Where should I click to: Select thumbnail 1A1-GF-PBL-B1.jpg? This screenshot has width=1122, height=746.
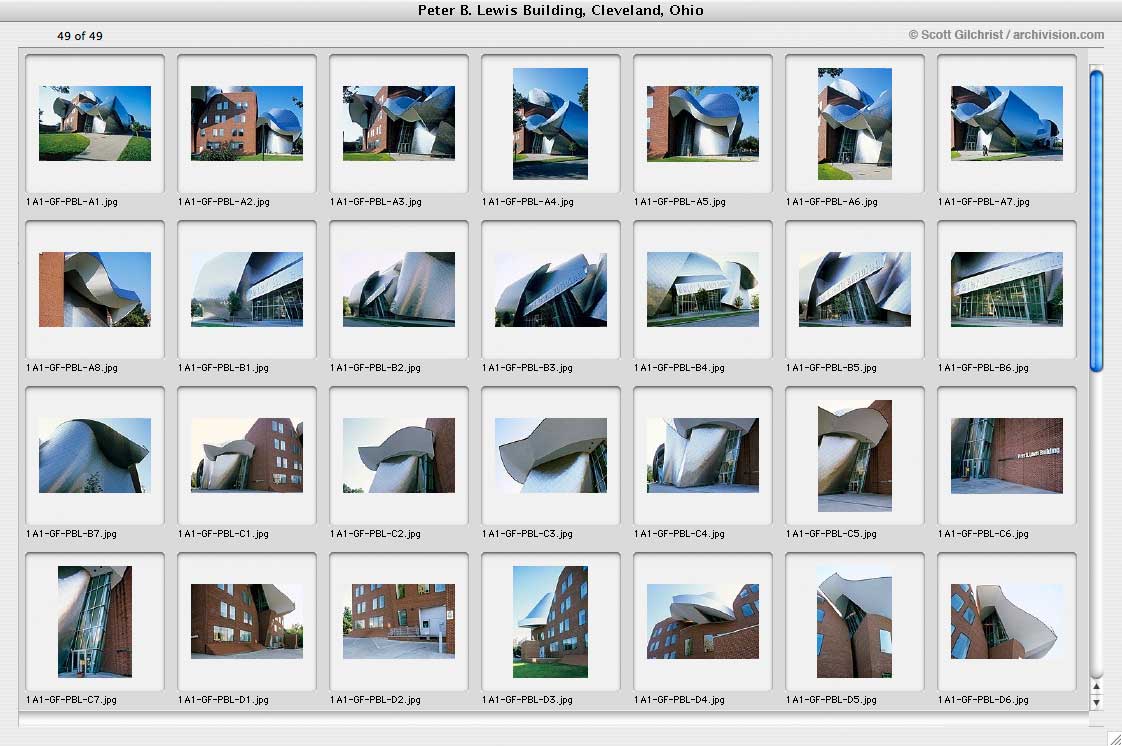tap(247, 290)
